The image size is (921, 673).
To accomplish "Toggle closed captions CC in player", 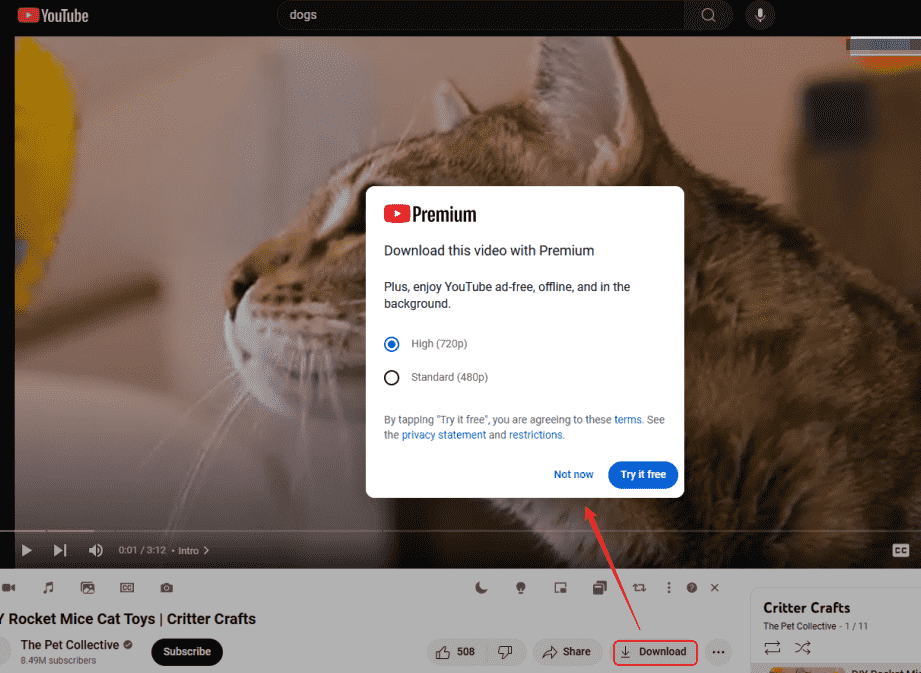I will (x=900, y=550).
